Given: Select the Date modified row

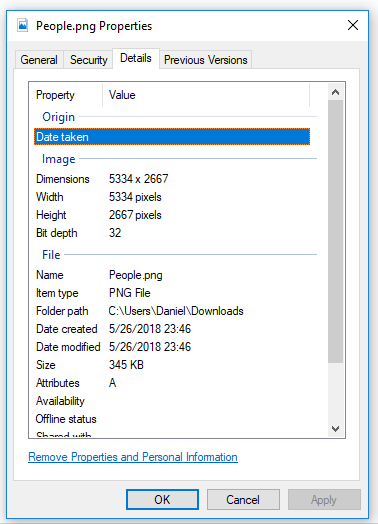Looking at the screenshot, I should click(x=172, y=347).
